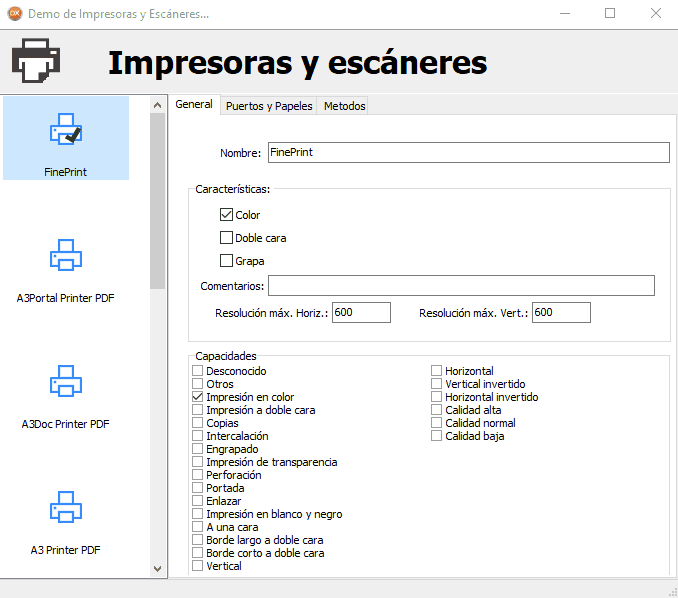678x598 pixels.
Task: Maximize the Demo de Impresoras window
Action: 610,13
